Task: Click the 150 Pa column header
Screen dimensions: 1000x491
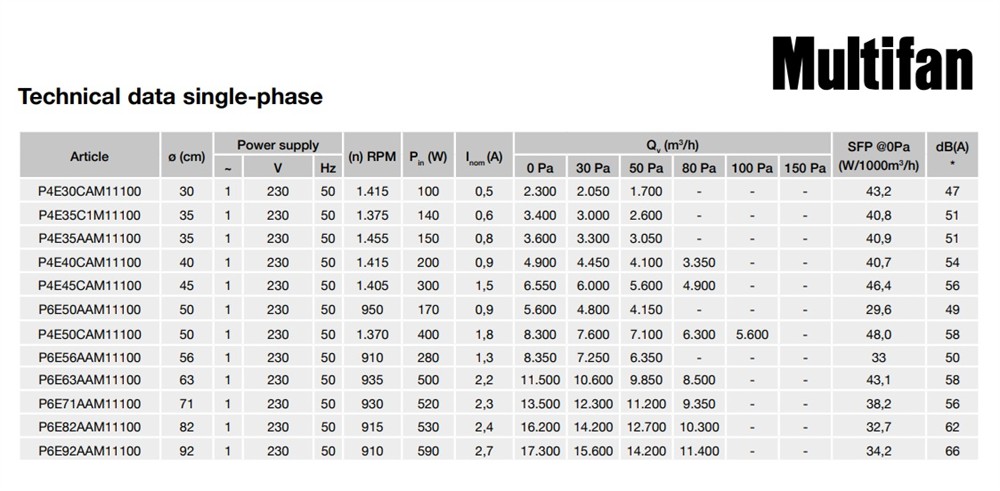Action: click(x=804, y=168)
